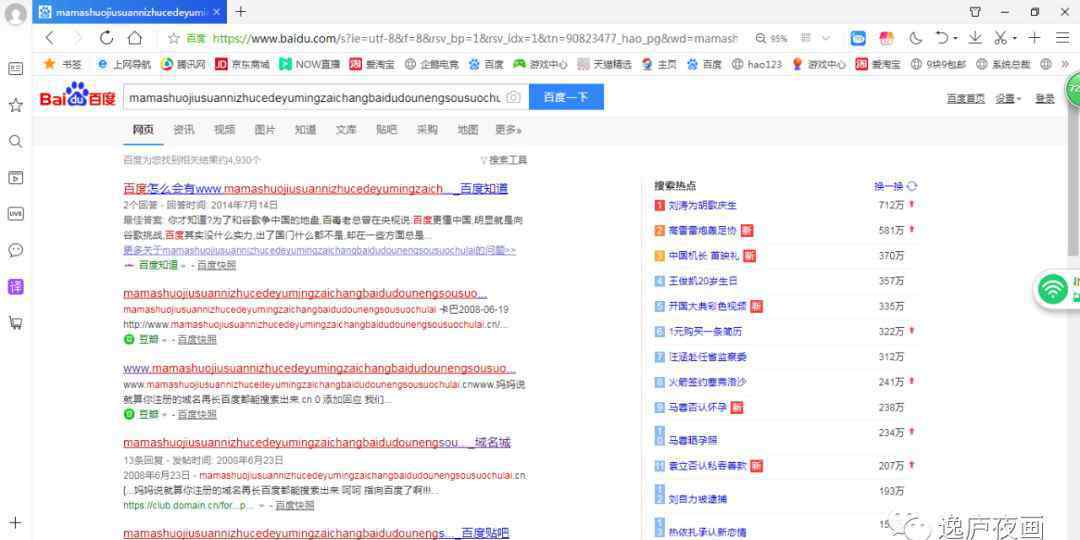Click the blue extension icon in the toolbar
Image resolution: width=1080 pixels, height=540 pixels.
pos(858,39)
